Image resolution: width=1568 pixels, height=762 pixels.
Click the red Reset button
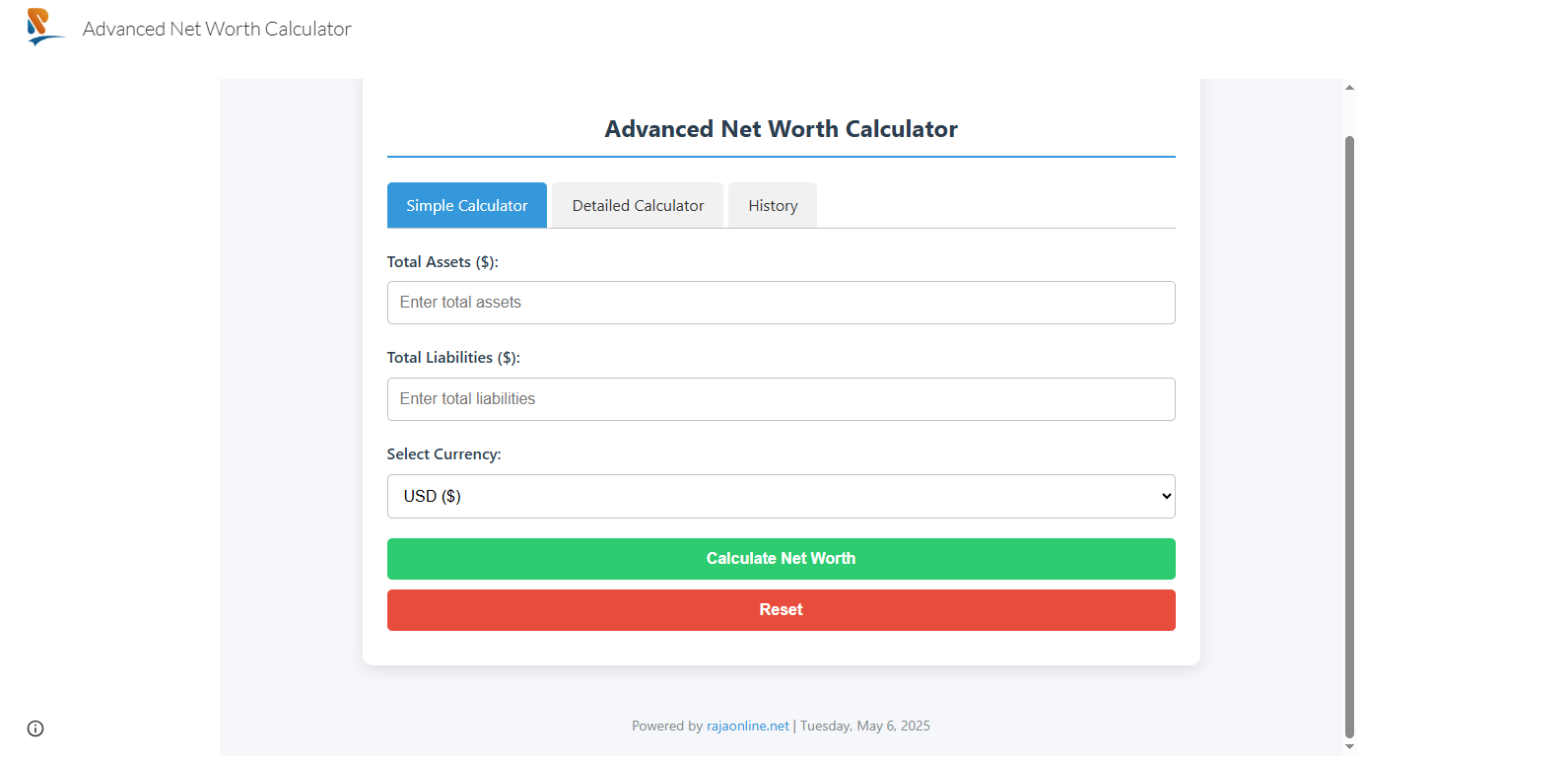pyautogui.click(x=781, y=610)
